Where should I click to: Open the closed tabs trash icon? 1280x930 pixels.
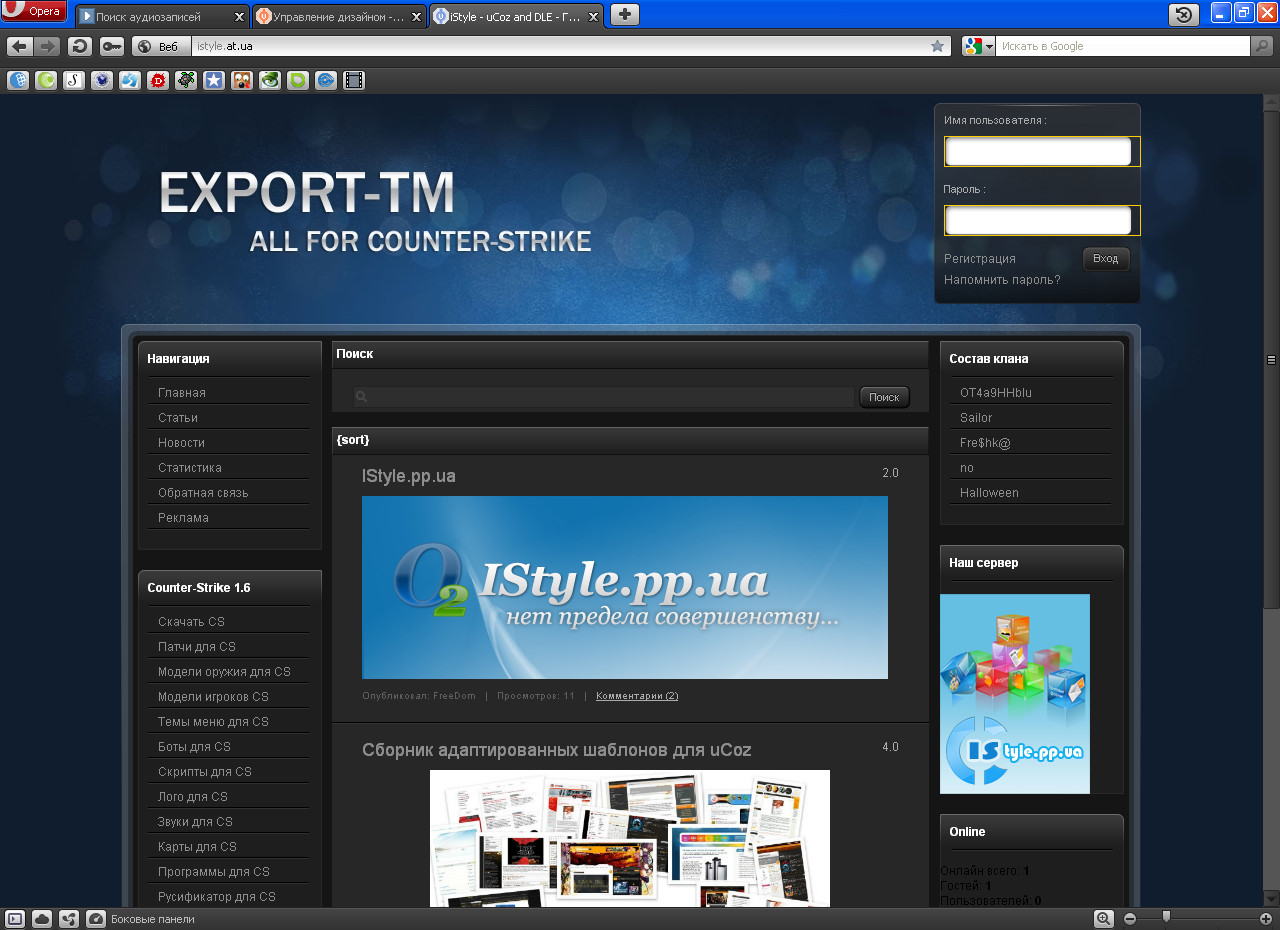pos(1184,14)
